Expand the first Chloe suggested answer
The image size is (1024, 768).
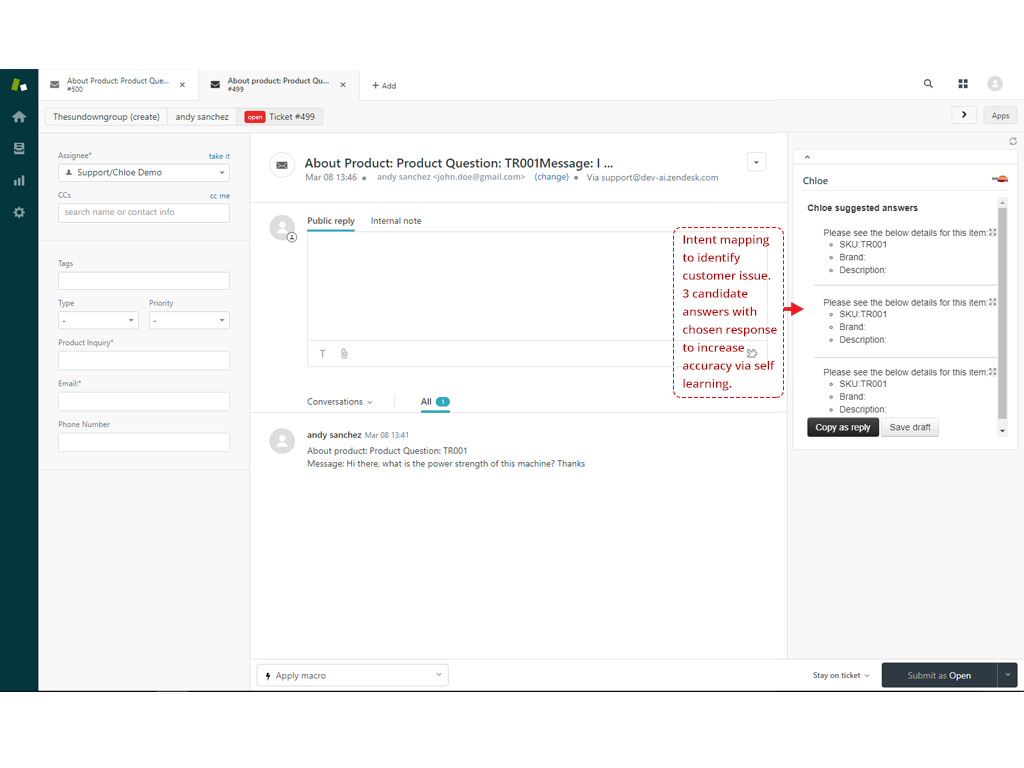[992, 233]
